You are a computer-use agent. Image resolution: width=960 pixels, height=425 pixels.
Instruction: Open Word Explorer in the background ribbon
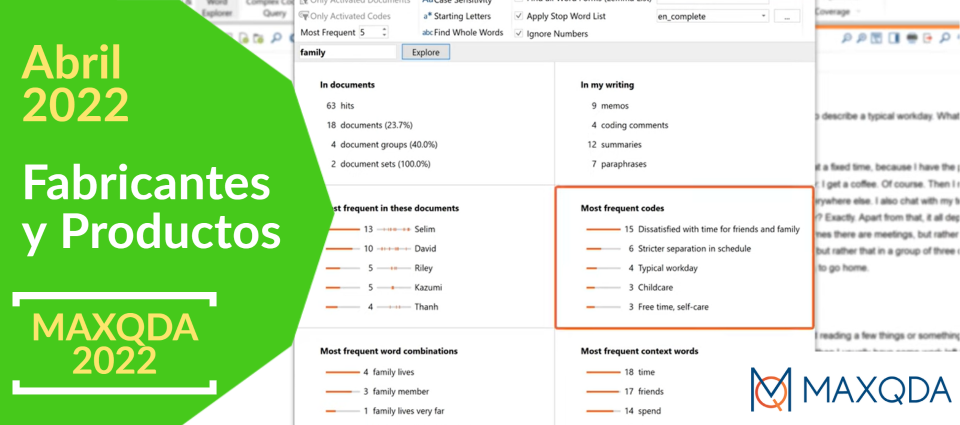tap(217, 7)
